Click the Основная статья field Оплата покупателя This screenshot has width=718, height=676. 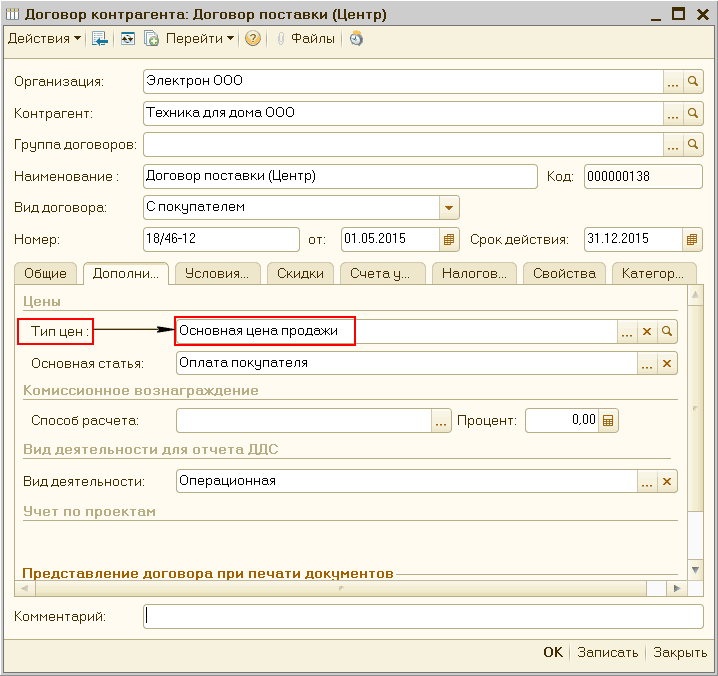[407, 364]
